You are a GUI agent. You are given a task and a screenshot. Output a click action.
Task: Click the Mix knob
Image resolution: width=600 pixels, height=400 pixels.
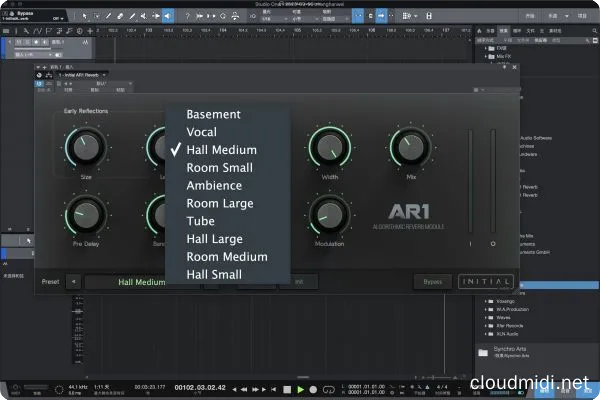409,147
